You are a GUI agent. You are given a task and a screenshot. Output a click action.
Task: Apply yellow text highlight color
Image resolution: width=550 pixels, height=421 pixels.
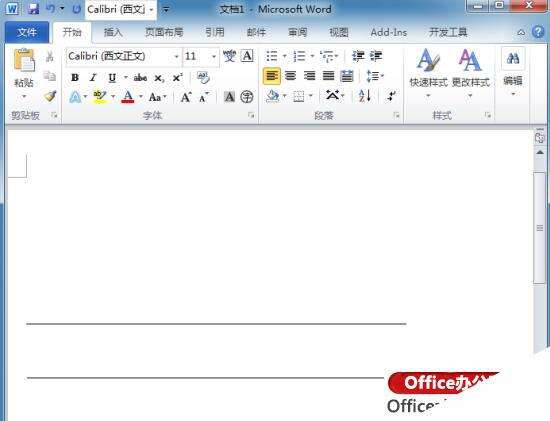100,96
